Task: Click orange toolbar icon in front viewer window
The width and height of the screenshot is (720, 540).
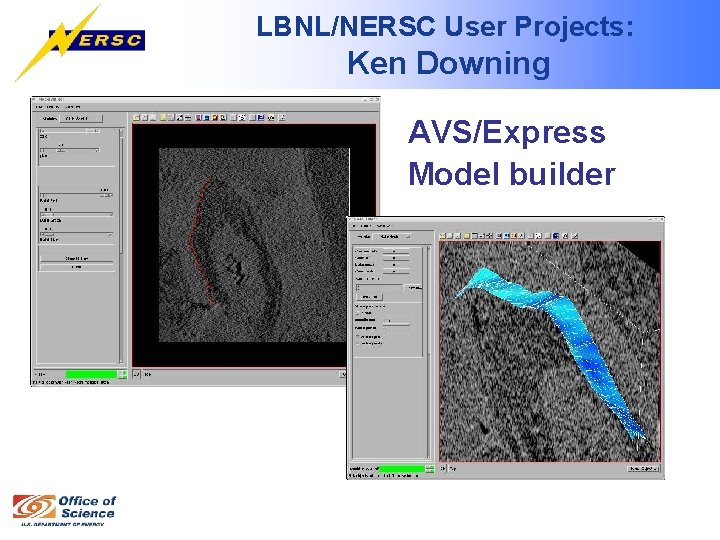Action: point(514,236)
